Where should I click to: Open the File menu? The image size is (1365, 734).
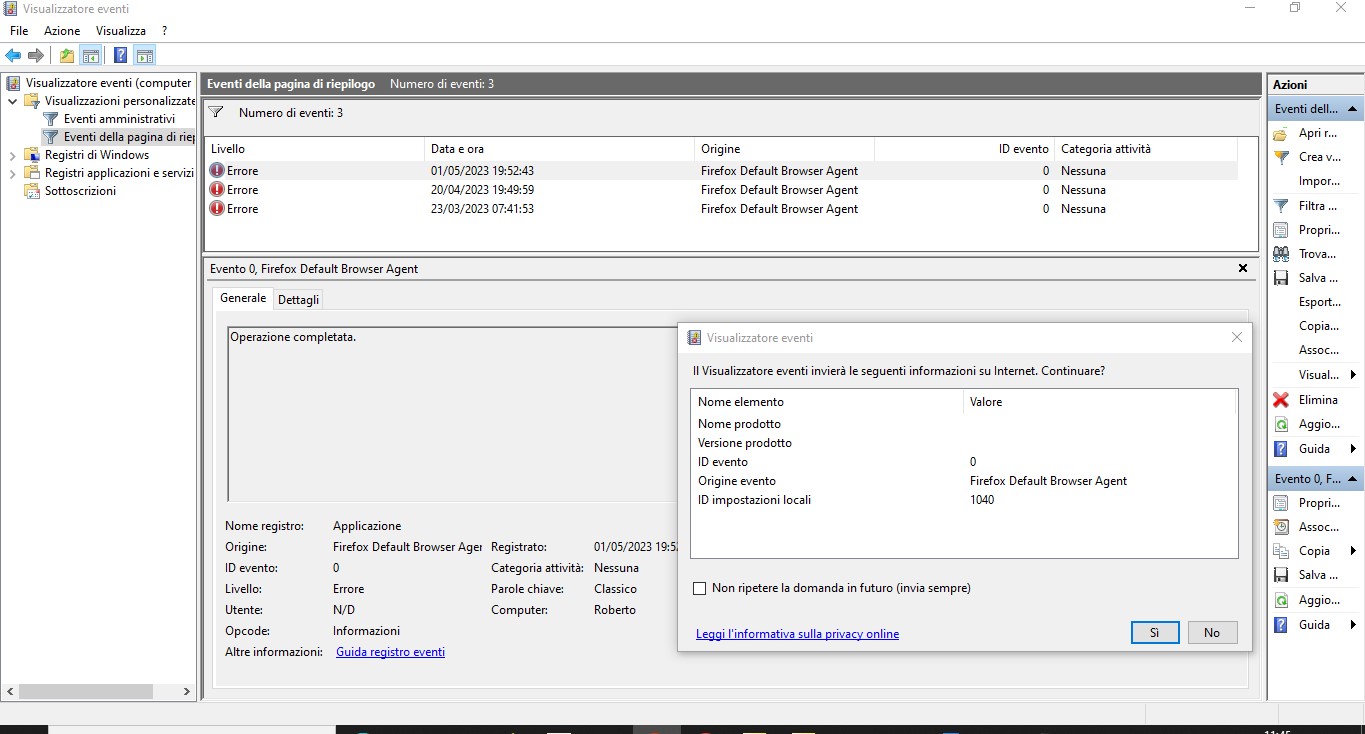click(19, 31)
